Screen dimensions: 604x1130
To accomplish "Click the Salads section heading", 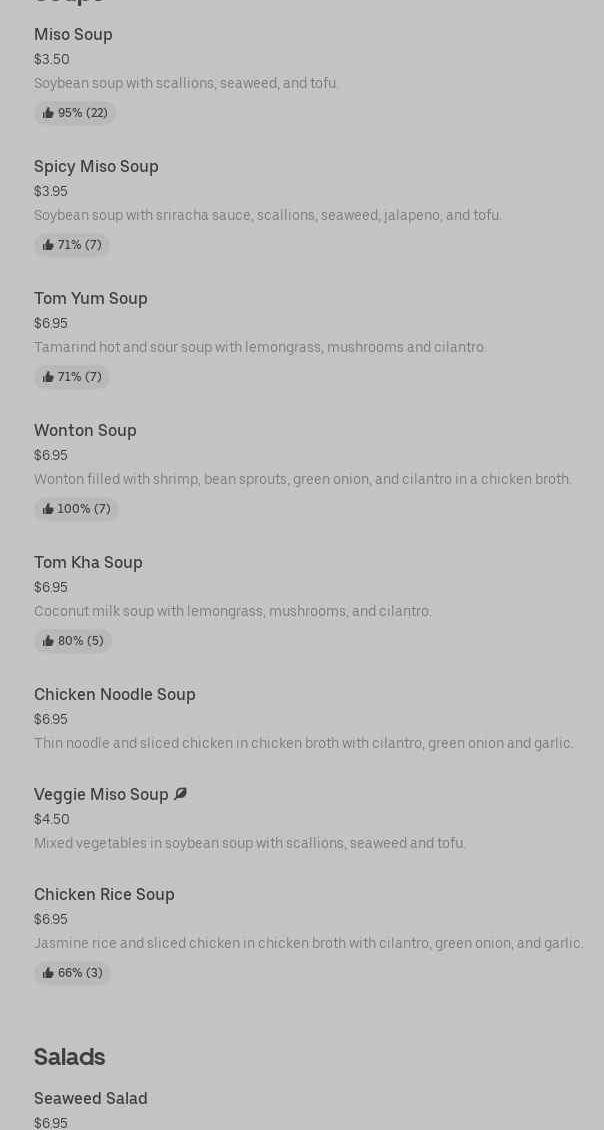I will point(69,1057).
